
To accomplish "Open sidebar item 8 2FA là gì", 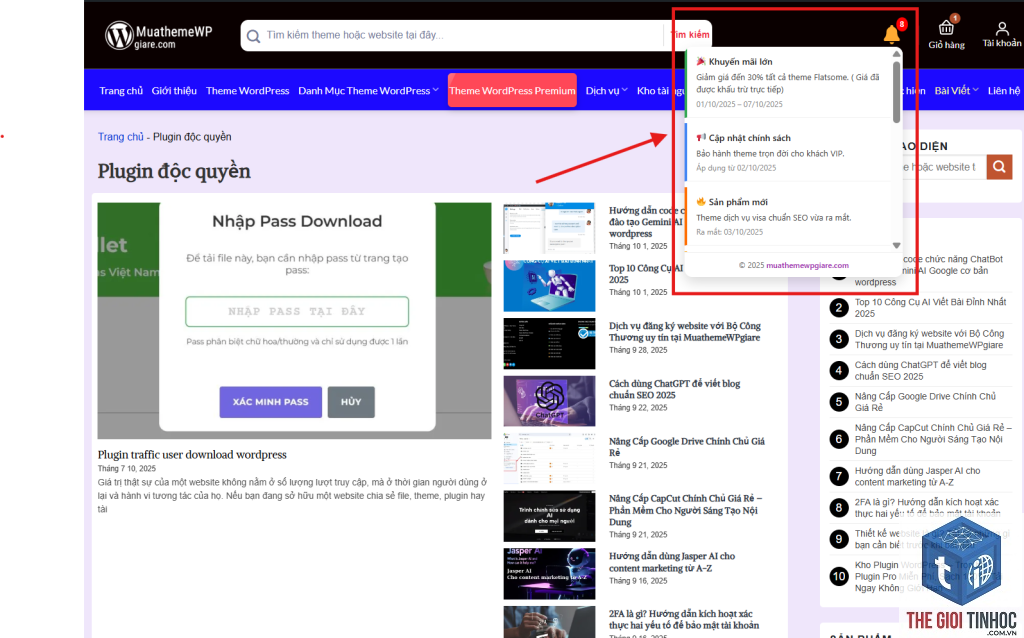I will 926,507.
